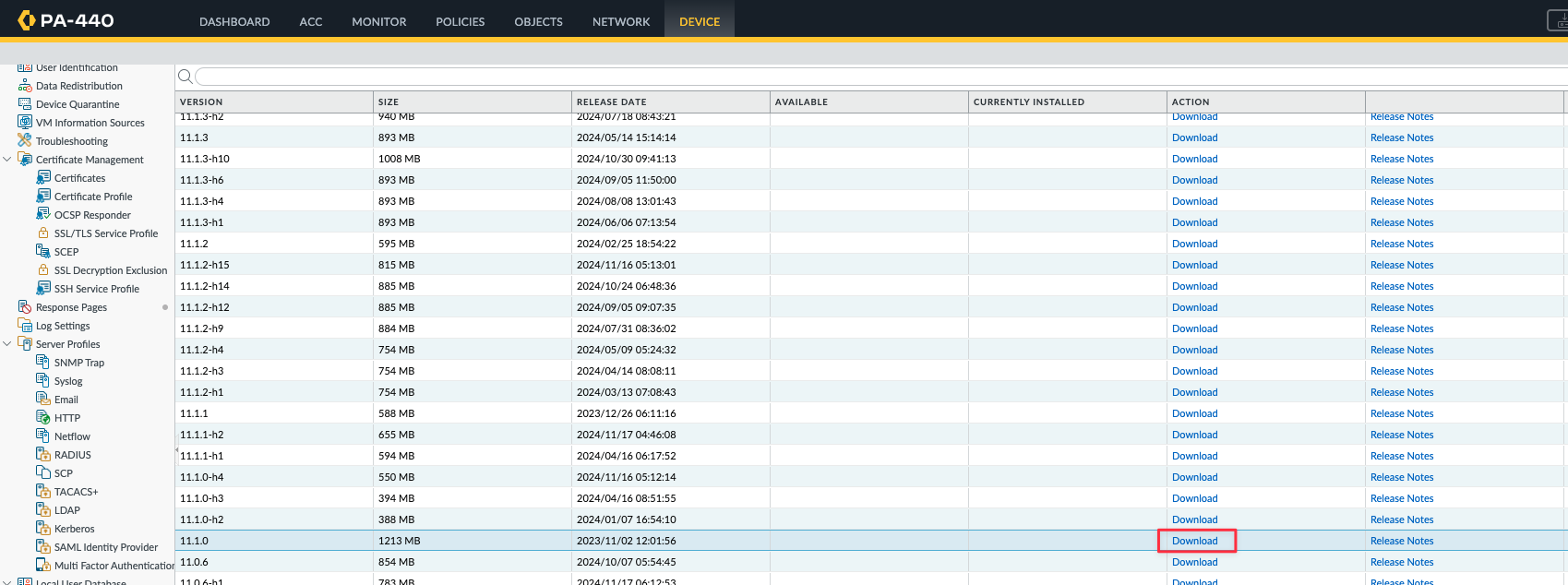Open Kerberos server profiles
This screenshot has width=1568, height=585.
click(x=75, y=529)
